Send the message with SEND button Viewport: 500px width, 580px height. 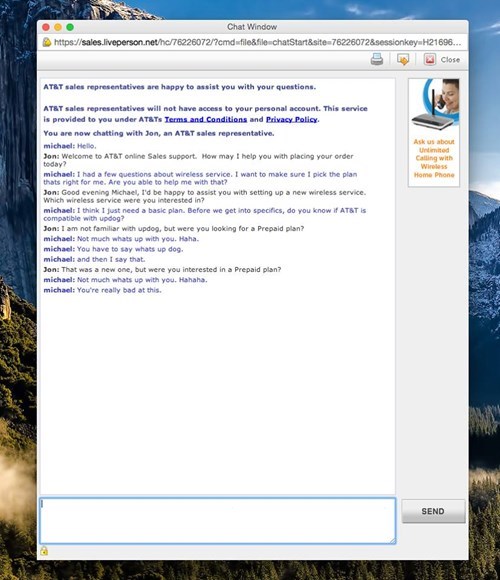tap(433, 511)
